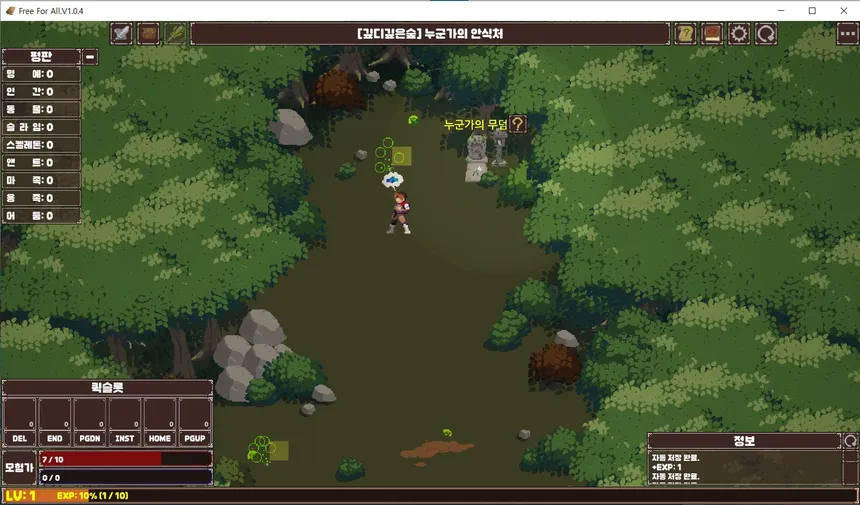Click the 퀵슬롯 panel header
860x505 pixels.
[x=108, y=388]
